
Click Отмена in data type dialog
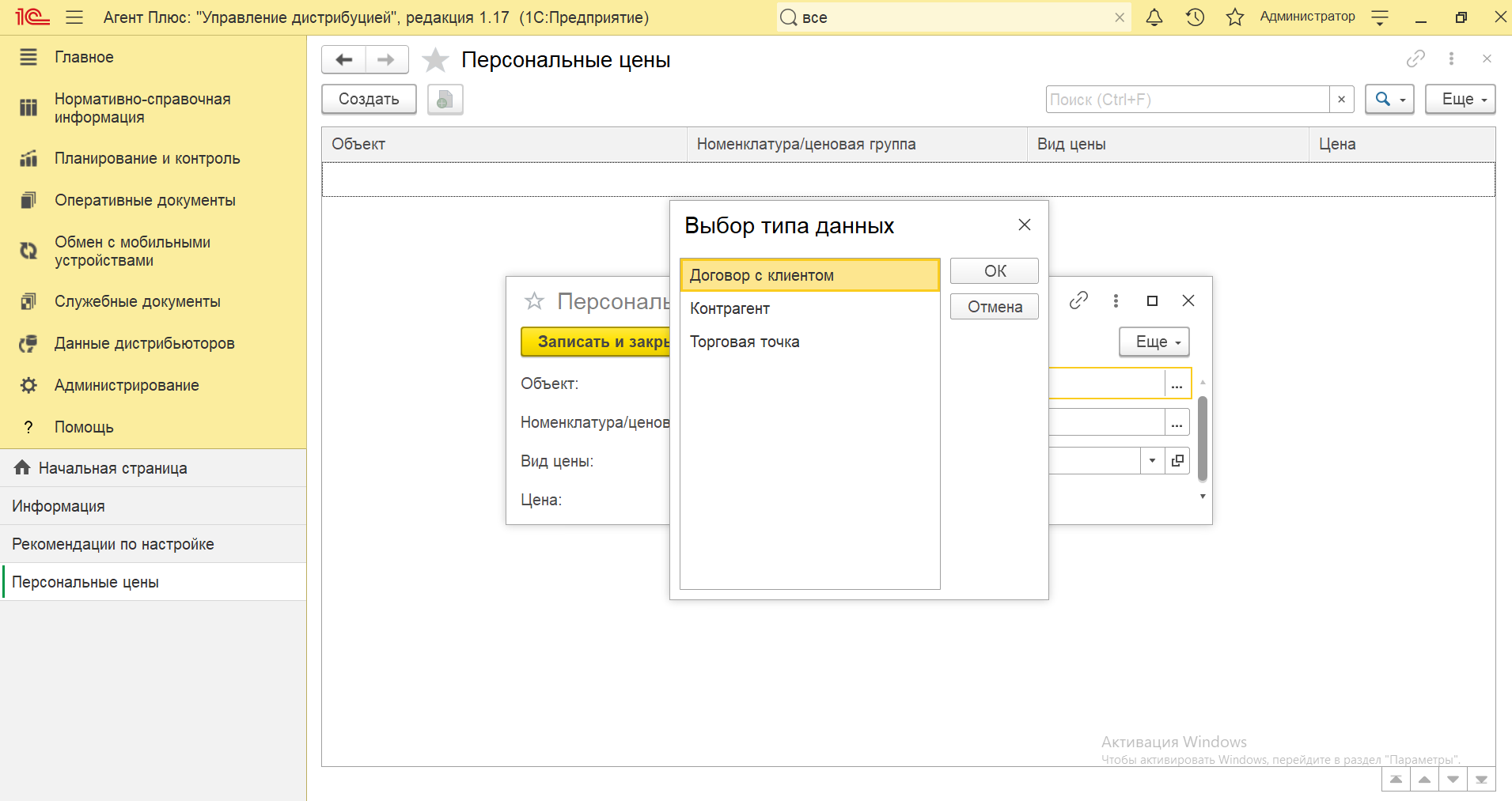[x=995, y=307]
